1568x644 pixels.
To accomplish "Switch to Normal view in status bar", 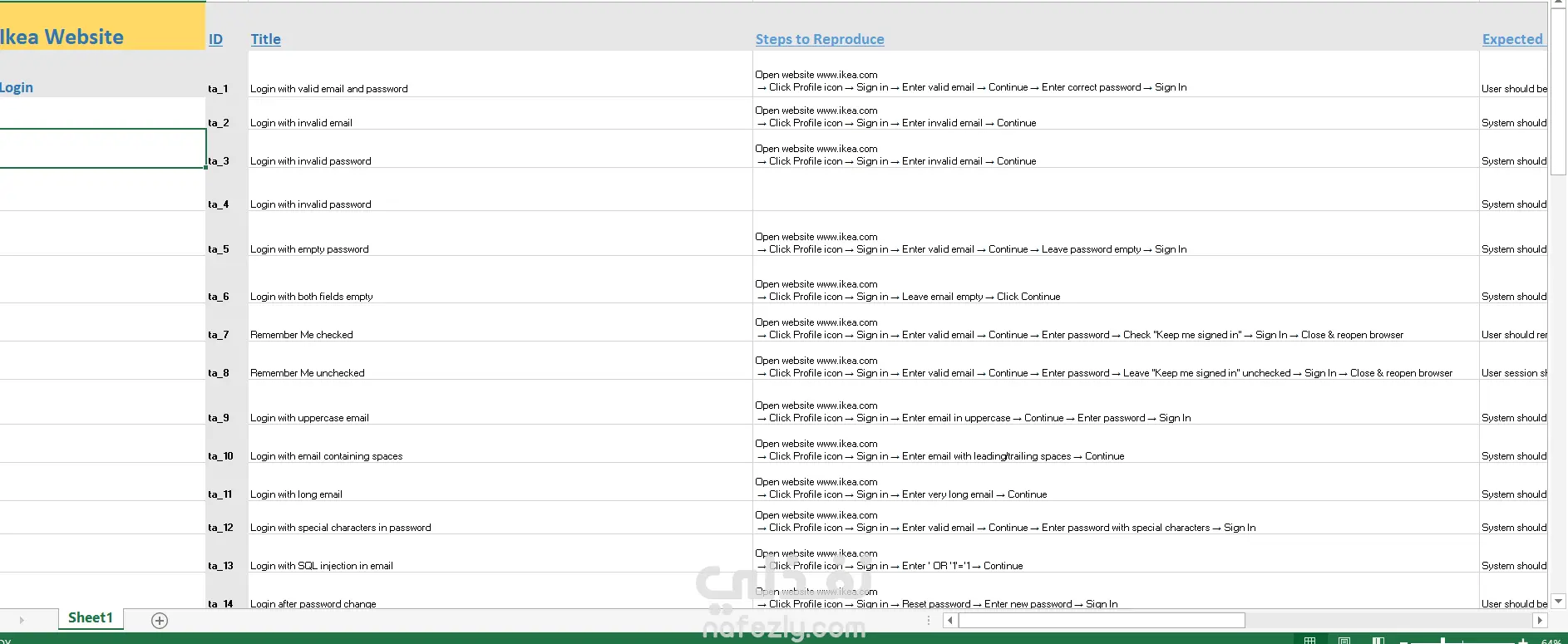I will (x=1310, y=640).
